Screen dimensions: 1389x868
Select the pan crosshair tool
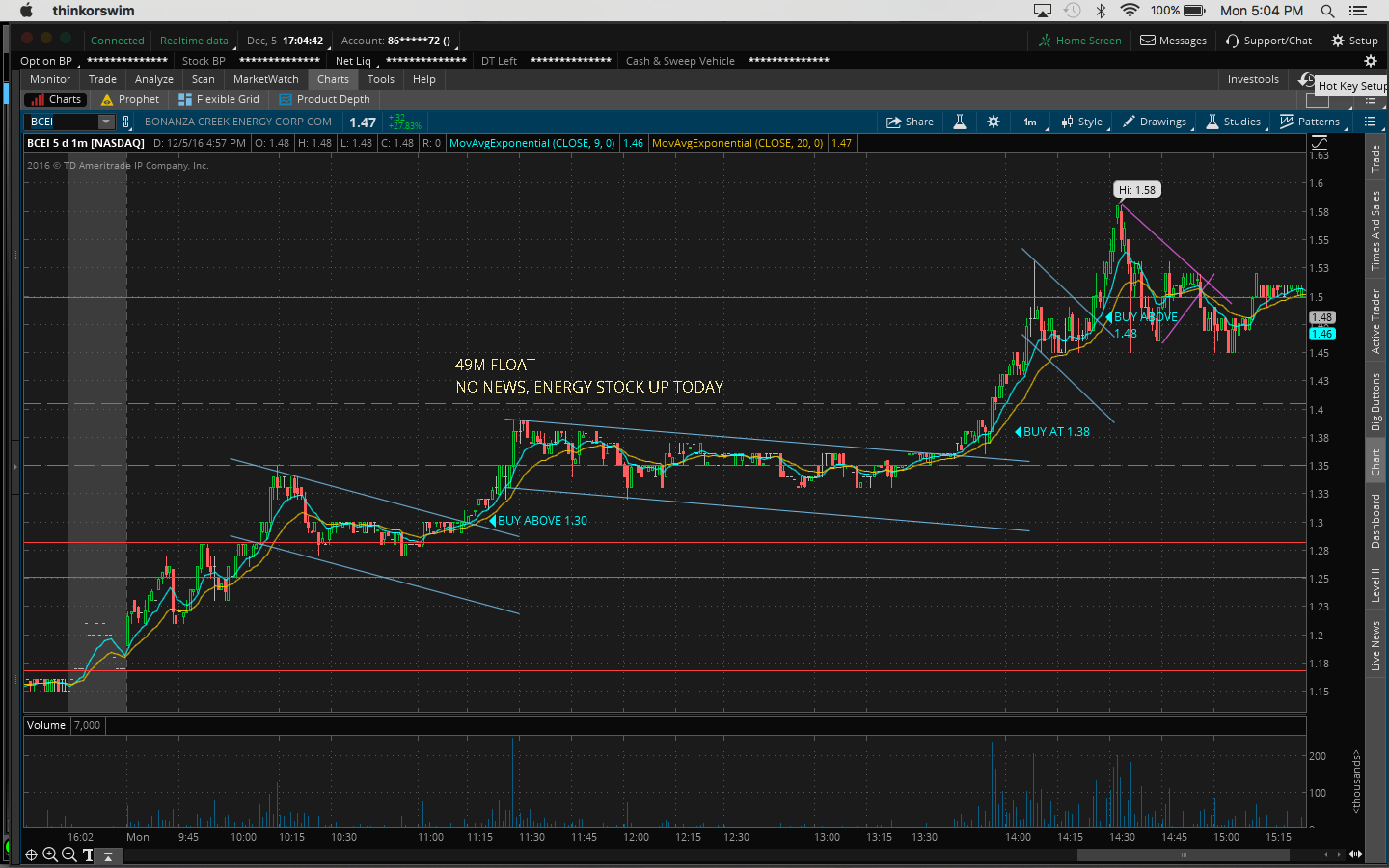pyautogui.click(x=31, y=854)
